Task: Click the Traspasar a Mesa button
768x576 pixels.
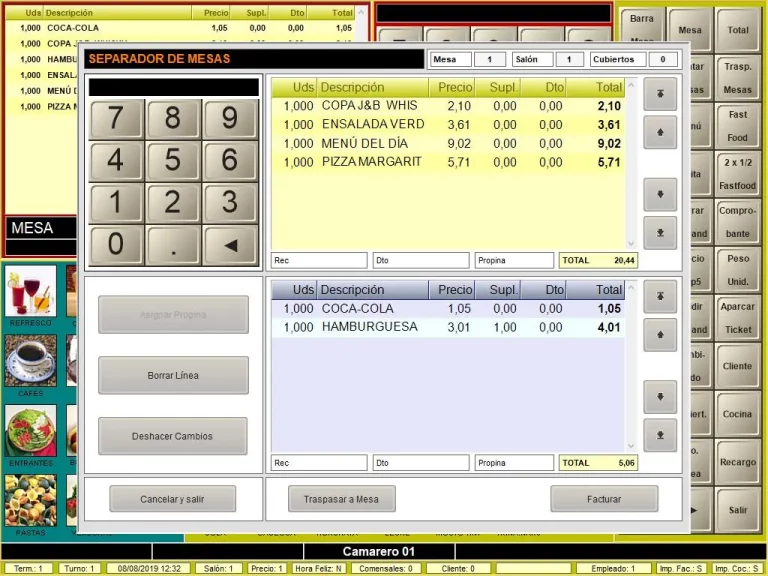Action: (341, 499)
